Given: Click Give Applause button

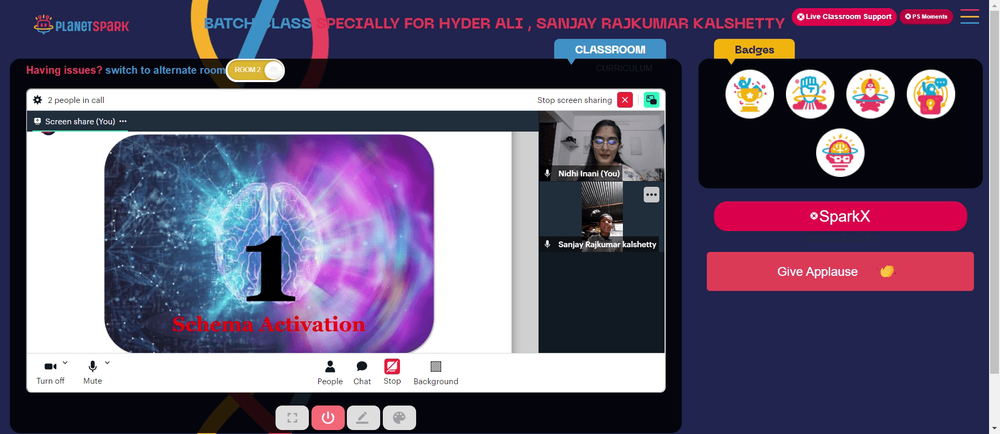Looking at the screenshot, I should click(x=840, y=271).
